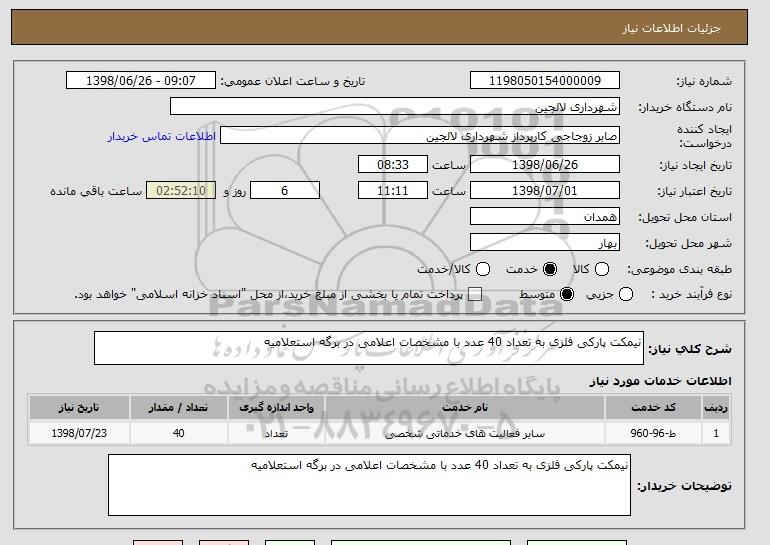Click the تعداد / مقدار column header

[178, 408]
